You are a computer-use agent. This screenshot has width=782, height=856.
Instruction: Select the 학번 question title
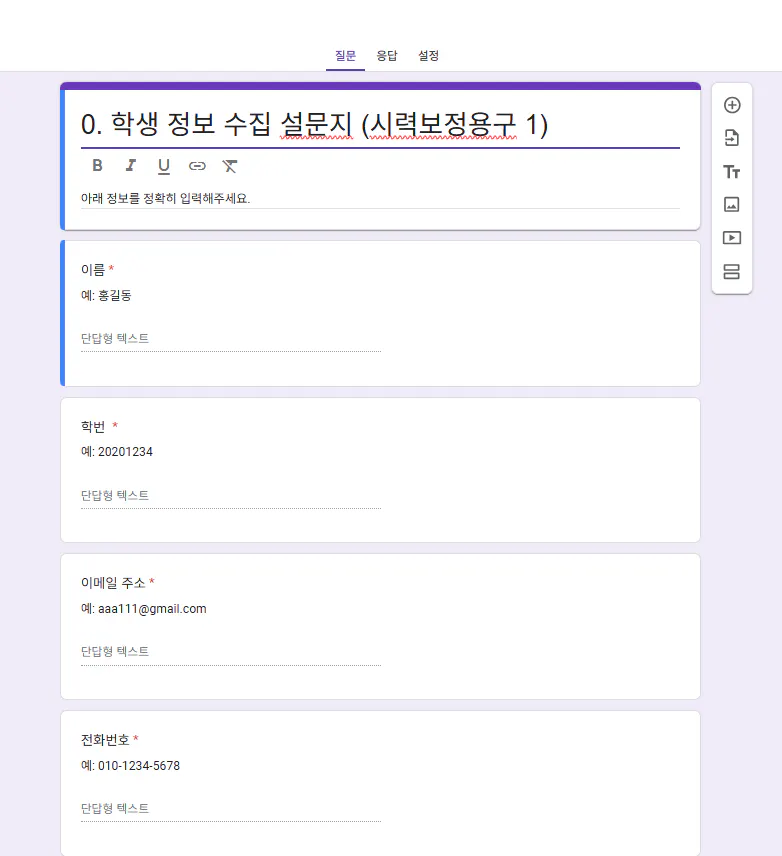point(93,426)
